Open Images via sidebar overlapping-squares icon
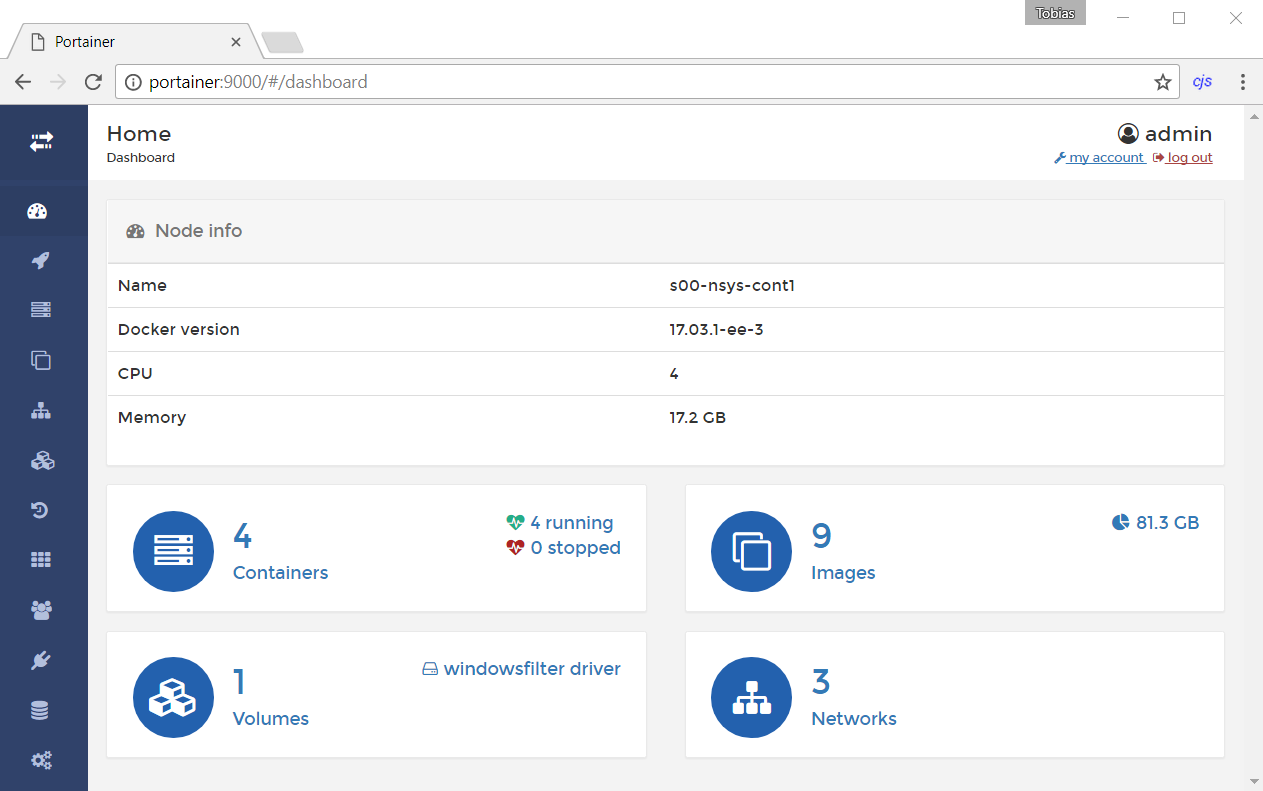The width and height of the screenshot is (1263, 791). (40, 360)
